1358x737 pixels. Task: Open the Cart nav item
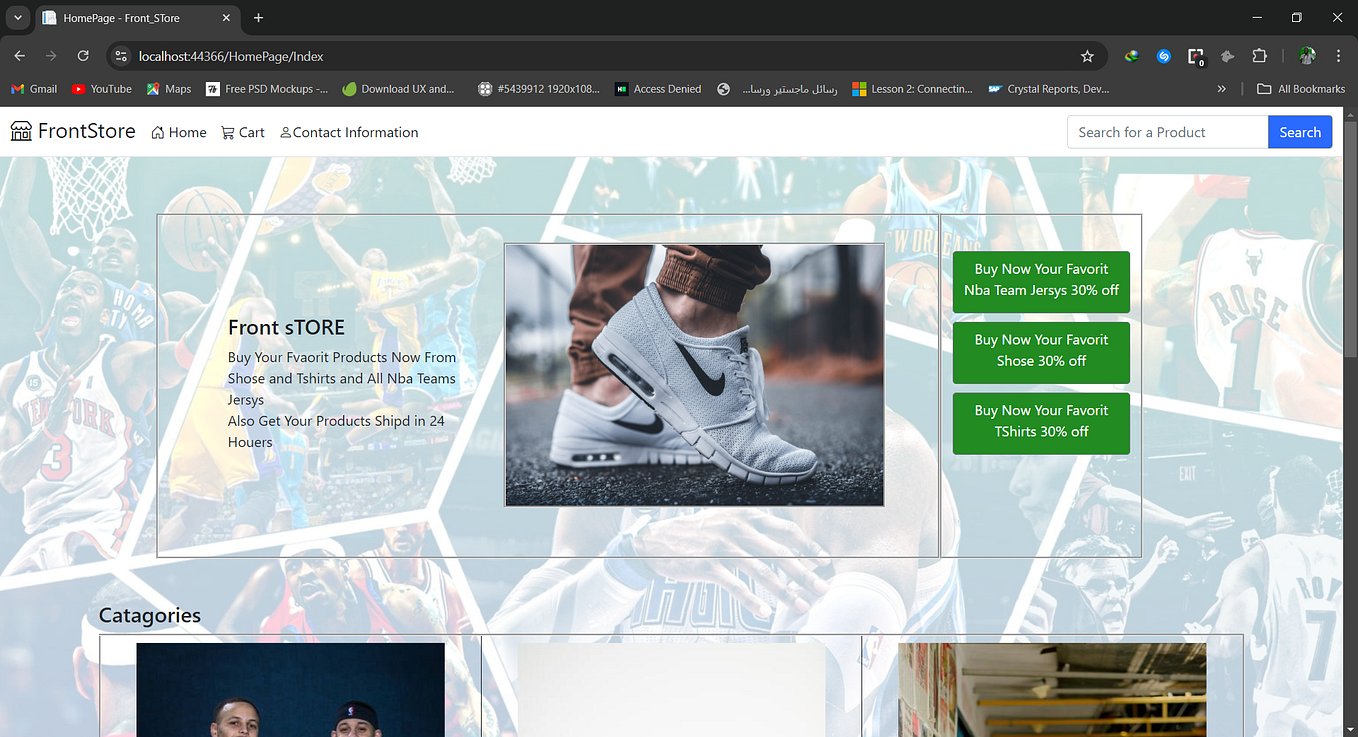(243, 132)
